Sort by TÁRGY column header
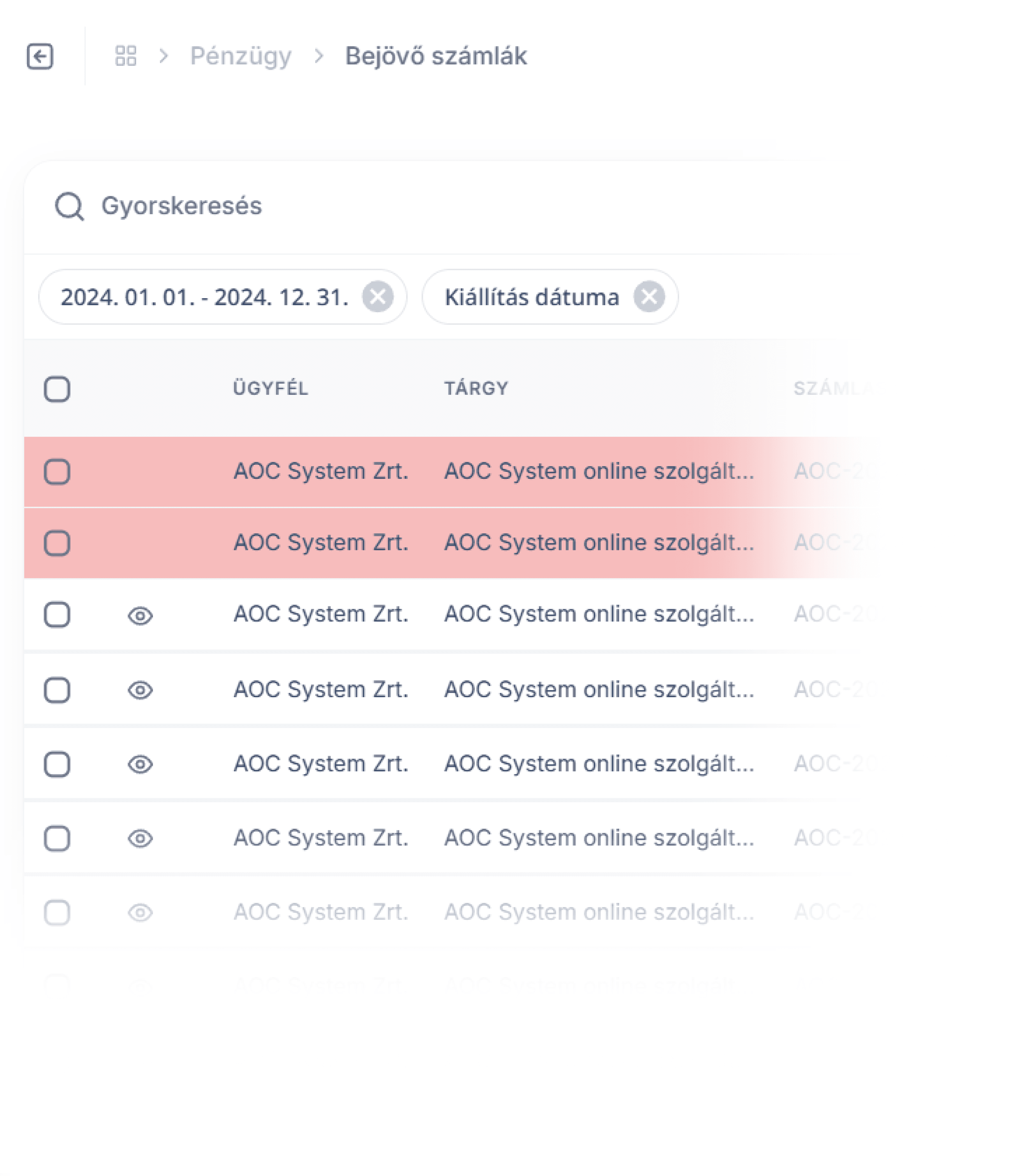Viewport: 1009px width, 1176px height. click(475, 388)
